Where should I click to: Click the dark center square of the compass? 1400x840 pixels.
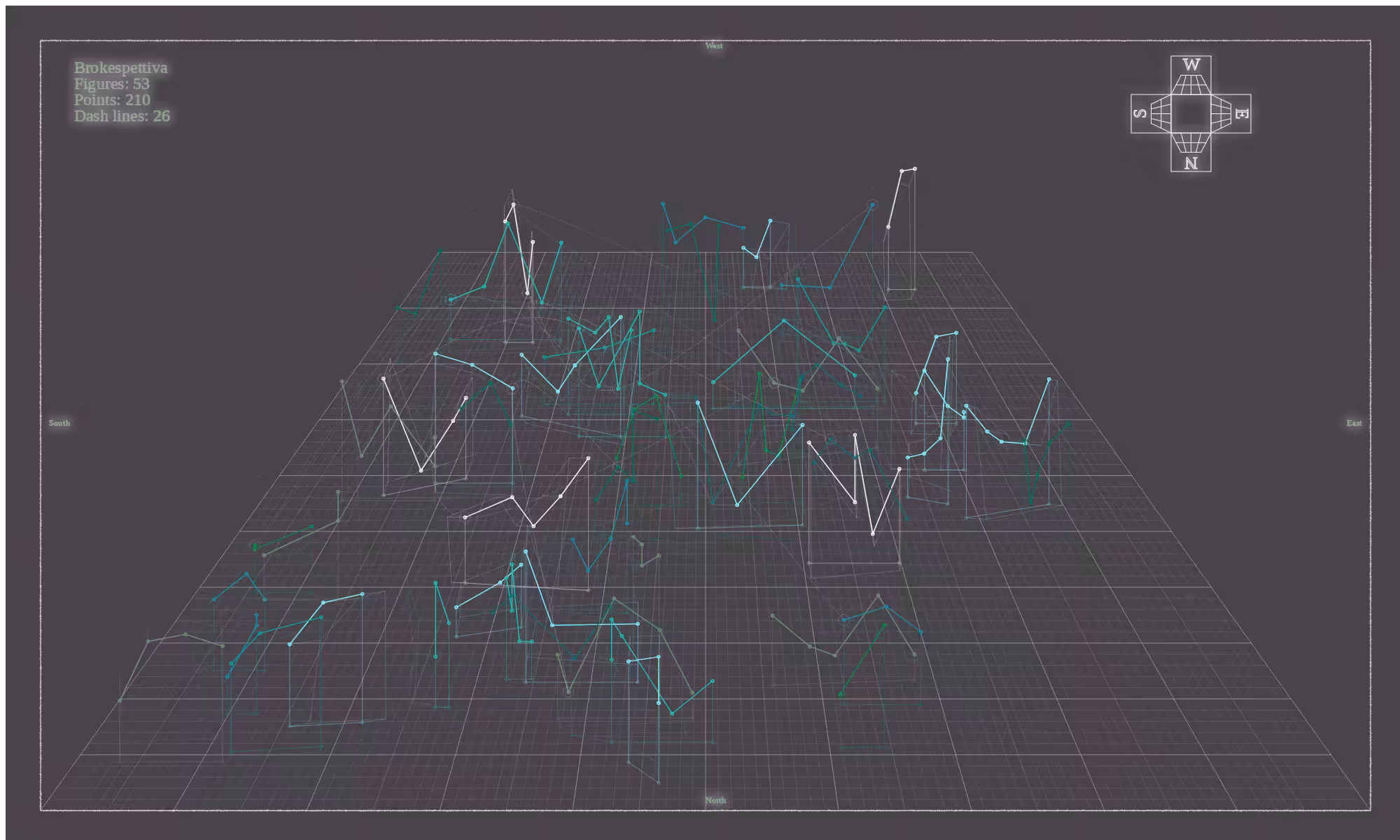pyautogui.click(x=1191, y=113)
